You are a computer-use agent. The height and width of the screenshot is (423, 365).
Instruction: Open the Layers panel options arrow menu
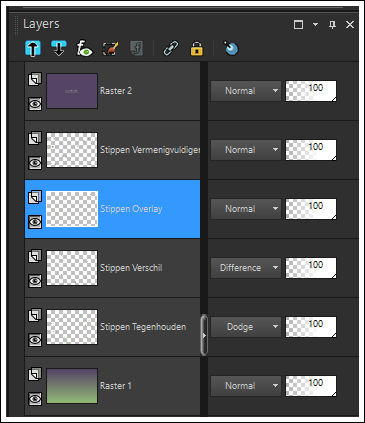pyautogui.click(x=315, y=25)
